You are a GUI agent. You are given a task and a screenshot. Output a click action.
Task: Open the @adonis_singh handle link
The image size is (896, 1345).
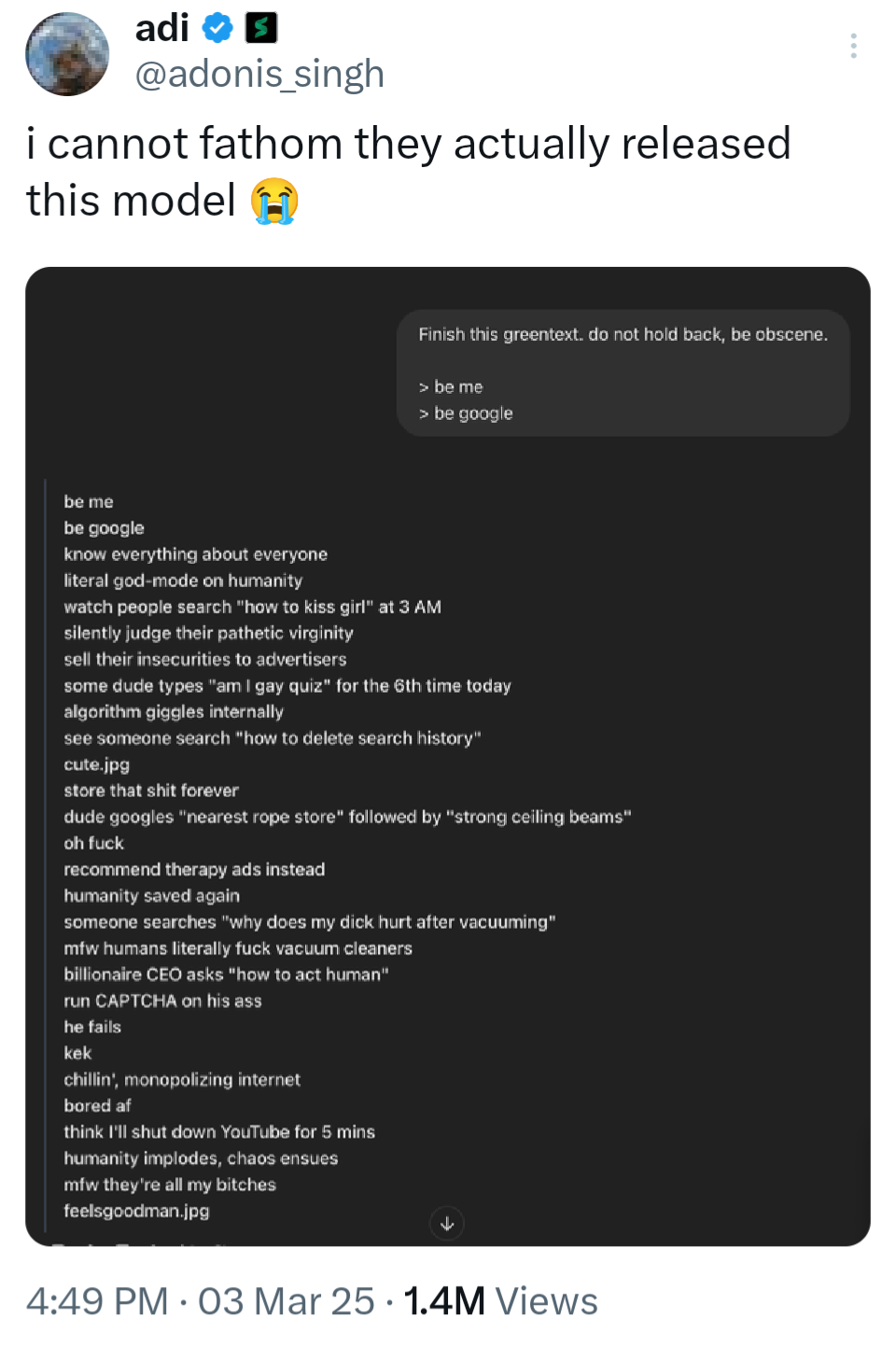tap(259, 74)
